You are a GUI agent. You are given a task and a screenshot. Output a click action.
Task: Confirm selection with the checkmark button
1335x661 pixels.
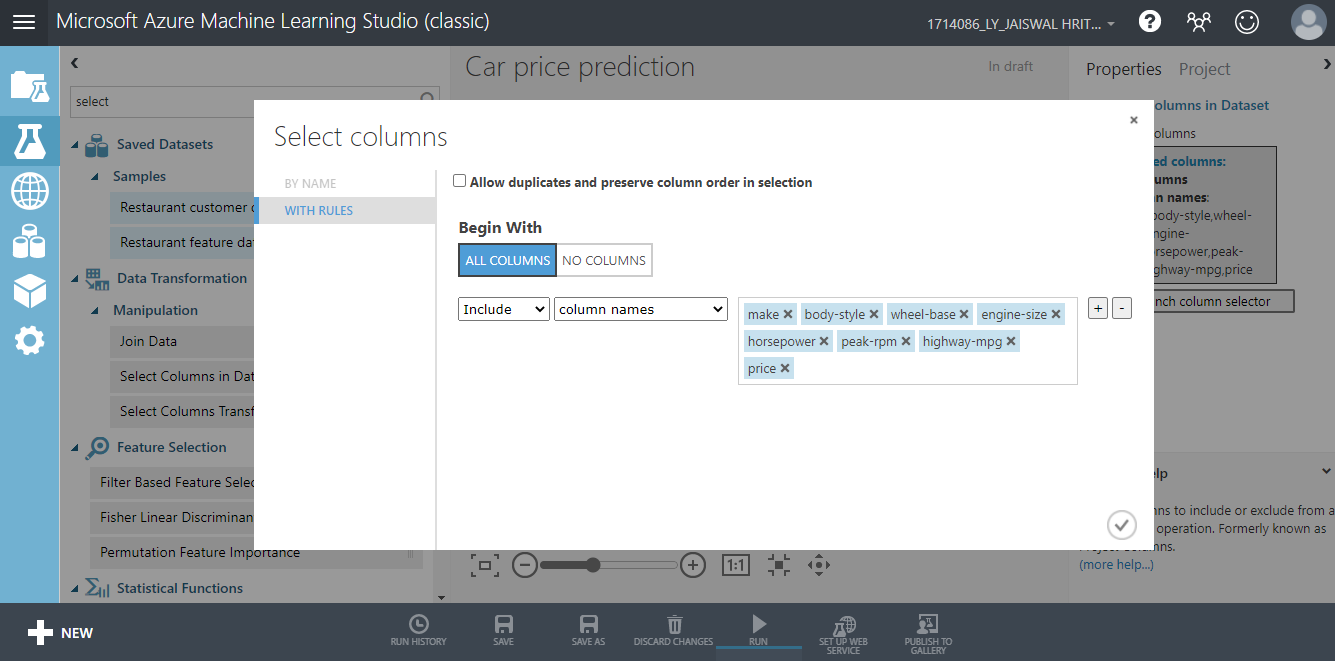[1121, 524]
